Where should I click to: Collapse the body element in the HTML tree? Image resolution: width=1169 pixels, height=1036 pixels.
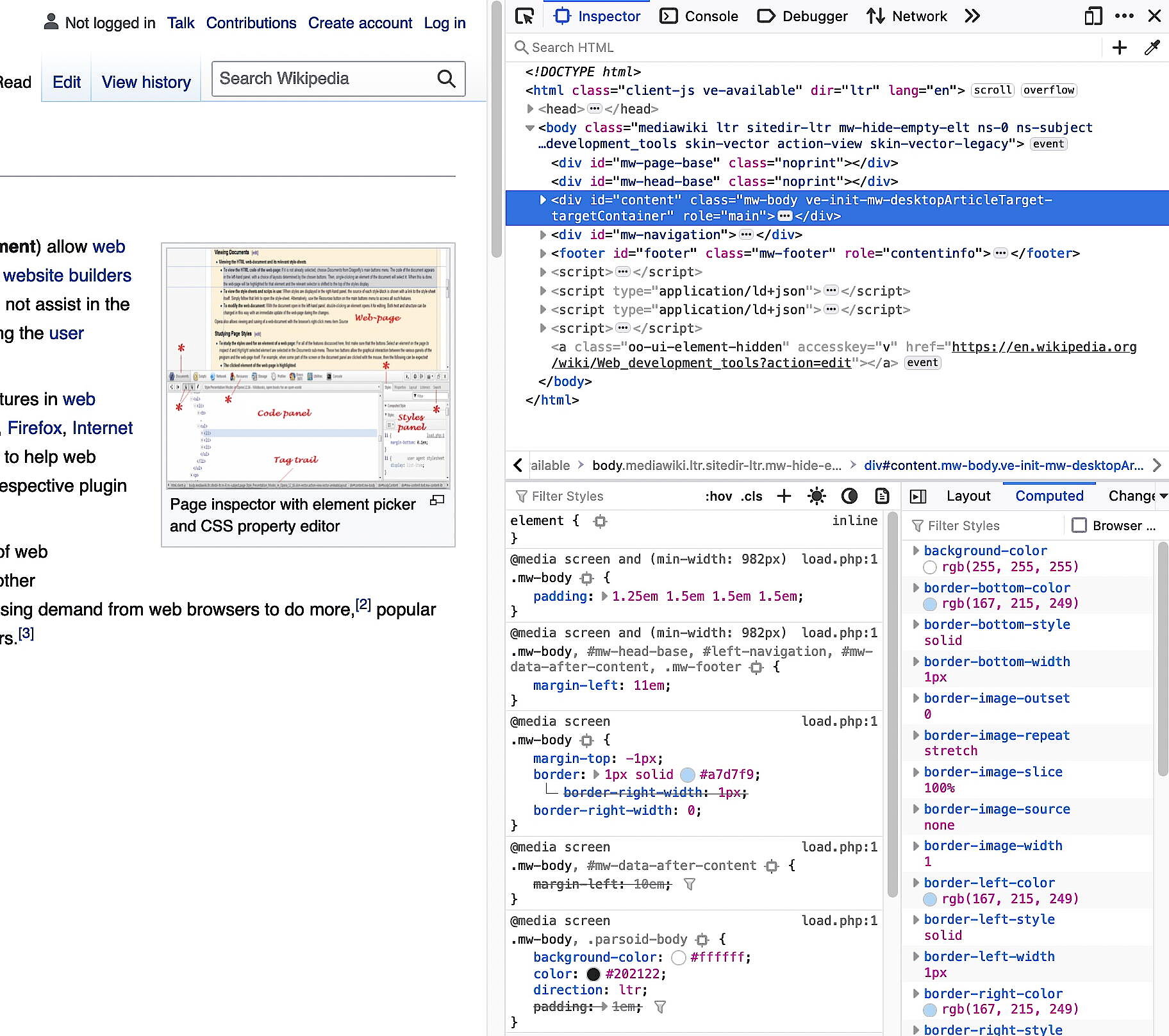529,127
